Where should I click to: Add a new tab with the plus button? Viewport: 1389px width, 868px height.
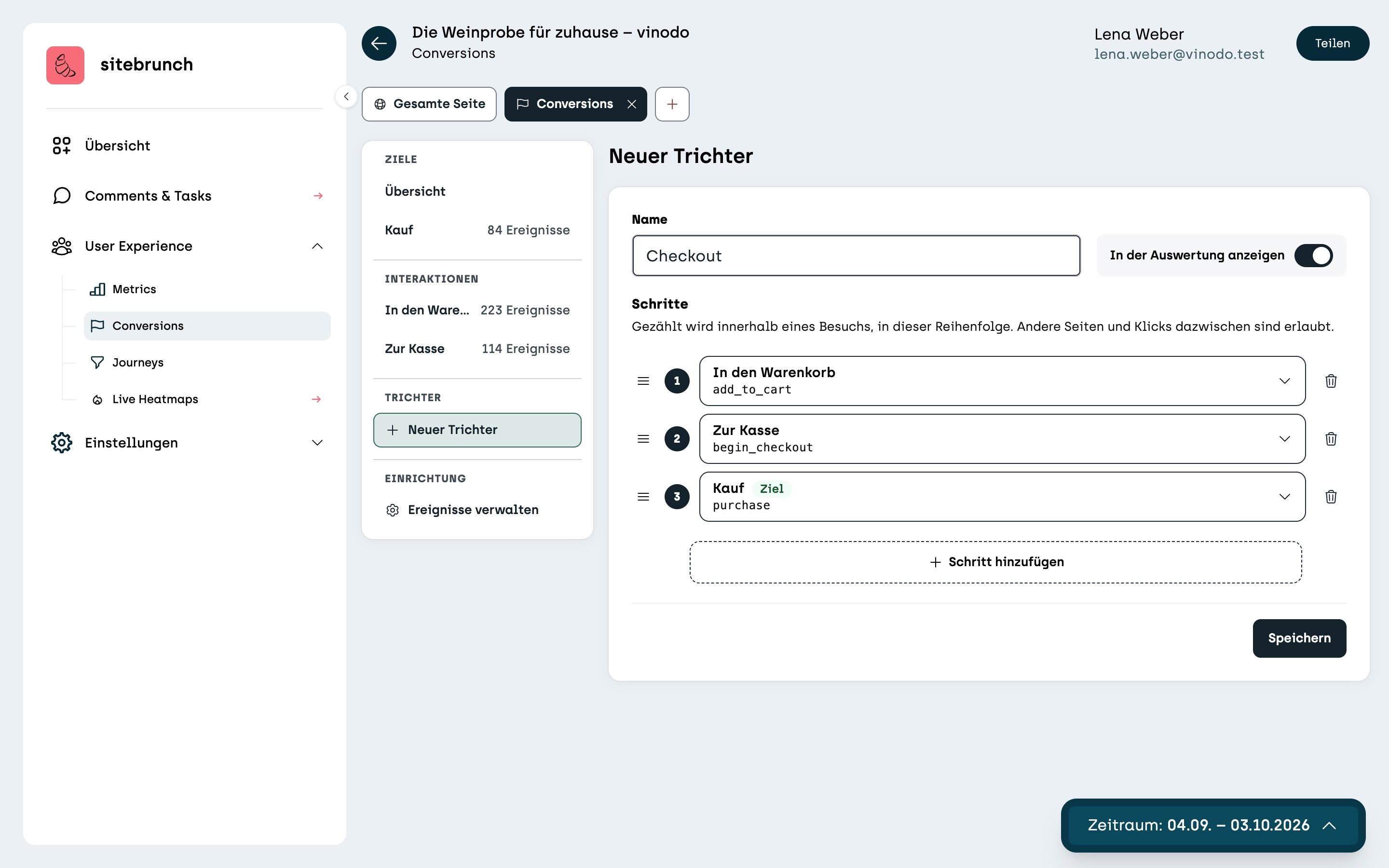click(672, 104)
